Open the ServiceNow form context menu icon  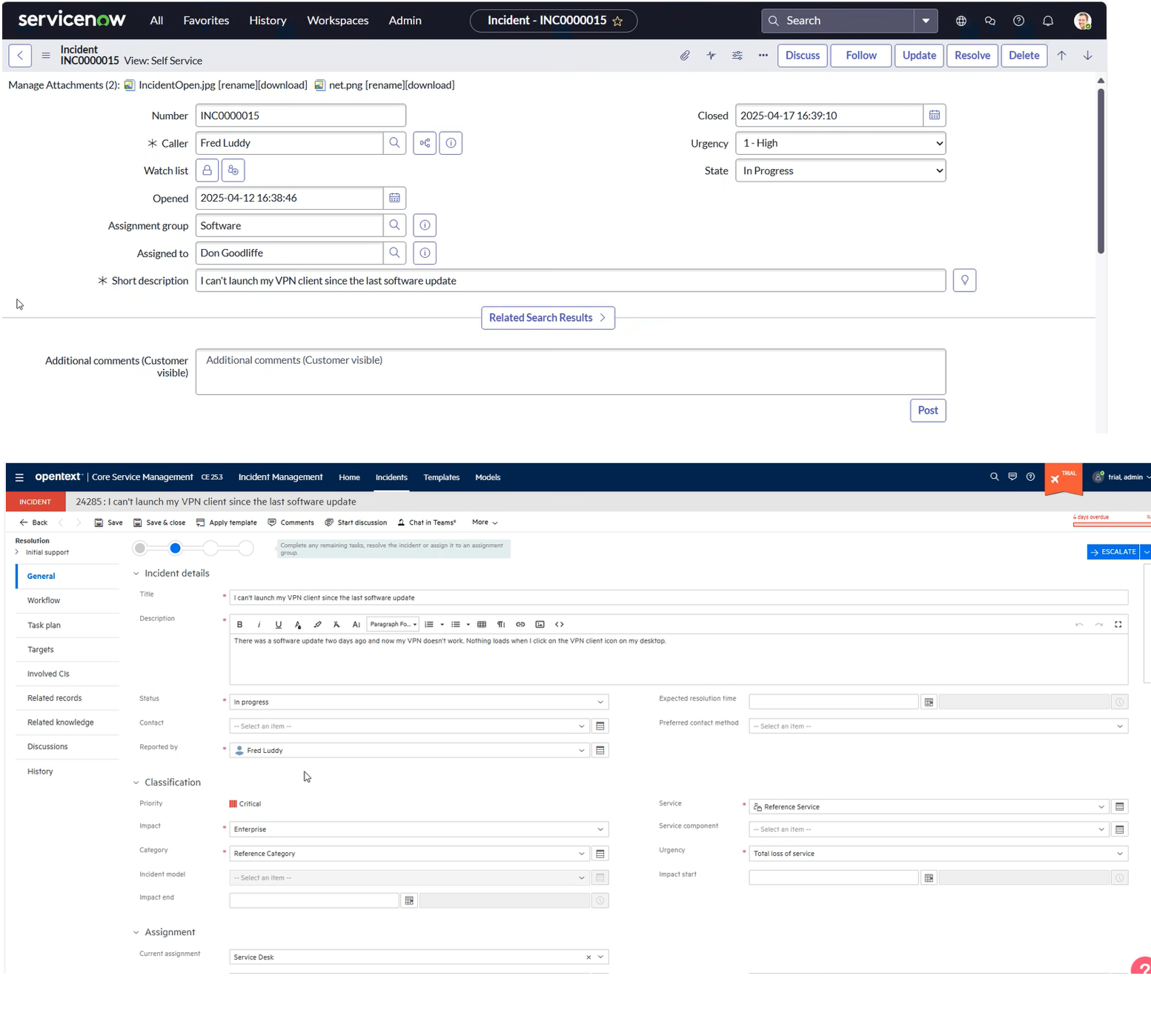pyautogui.click(x=46, y=56)
